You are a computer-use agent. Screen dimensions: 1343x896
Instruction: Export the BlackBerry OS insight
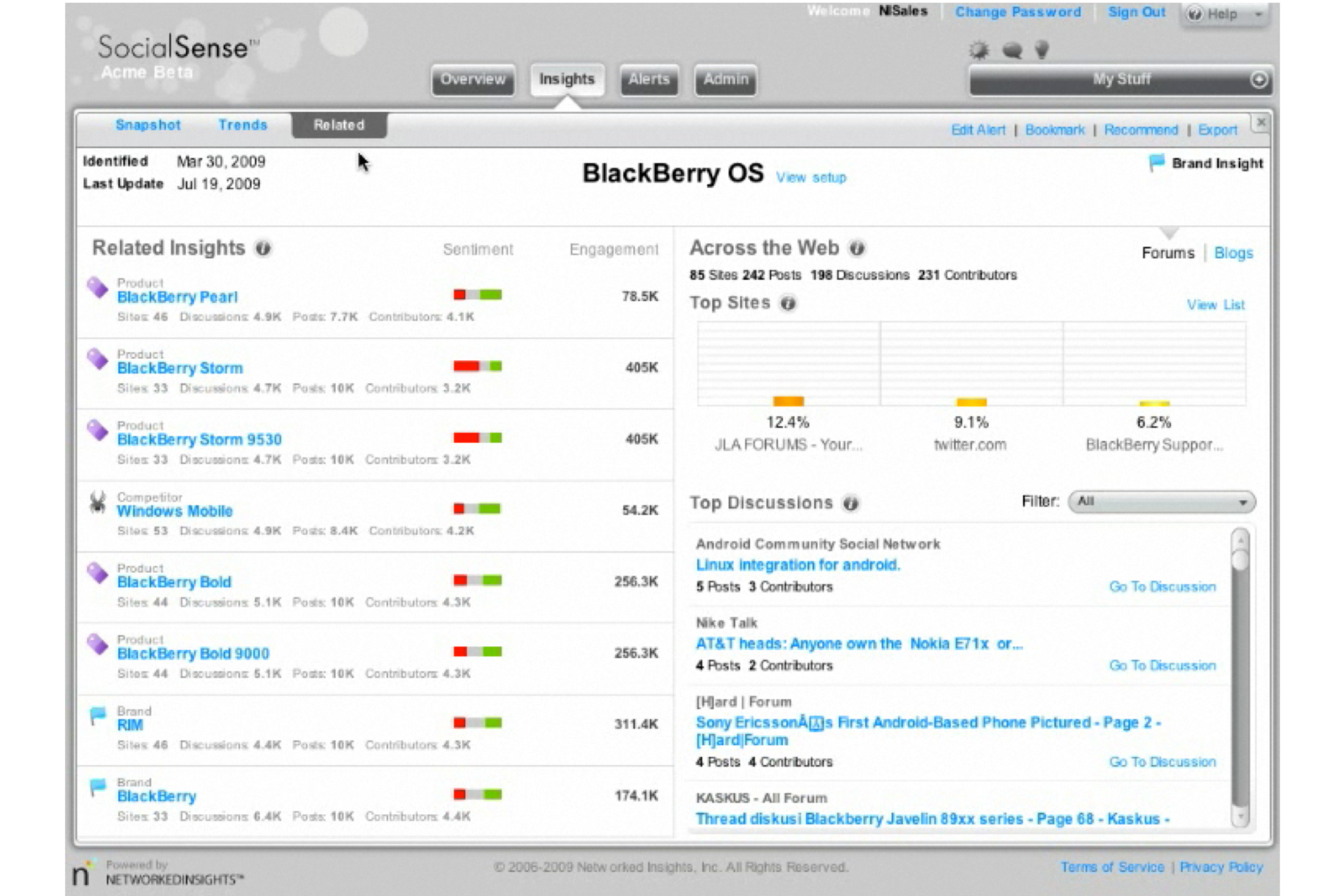(1217, 130)
